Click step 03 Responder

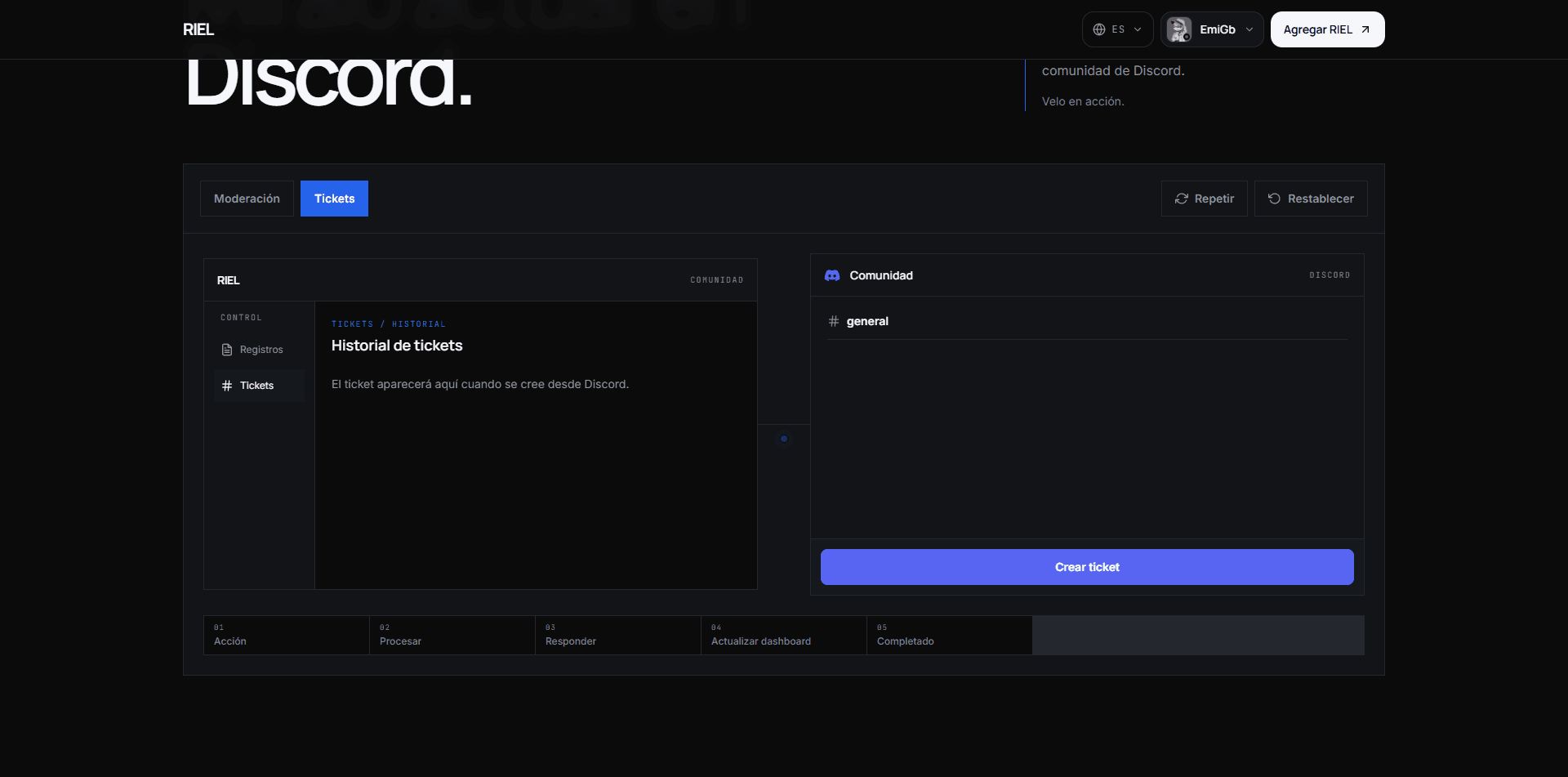point(617,635)
